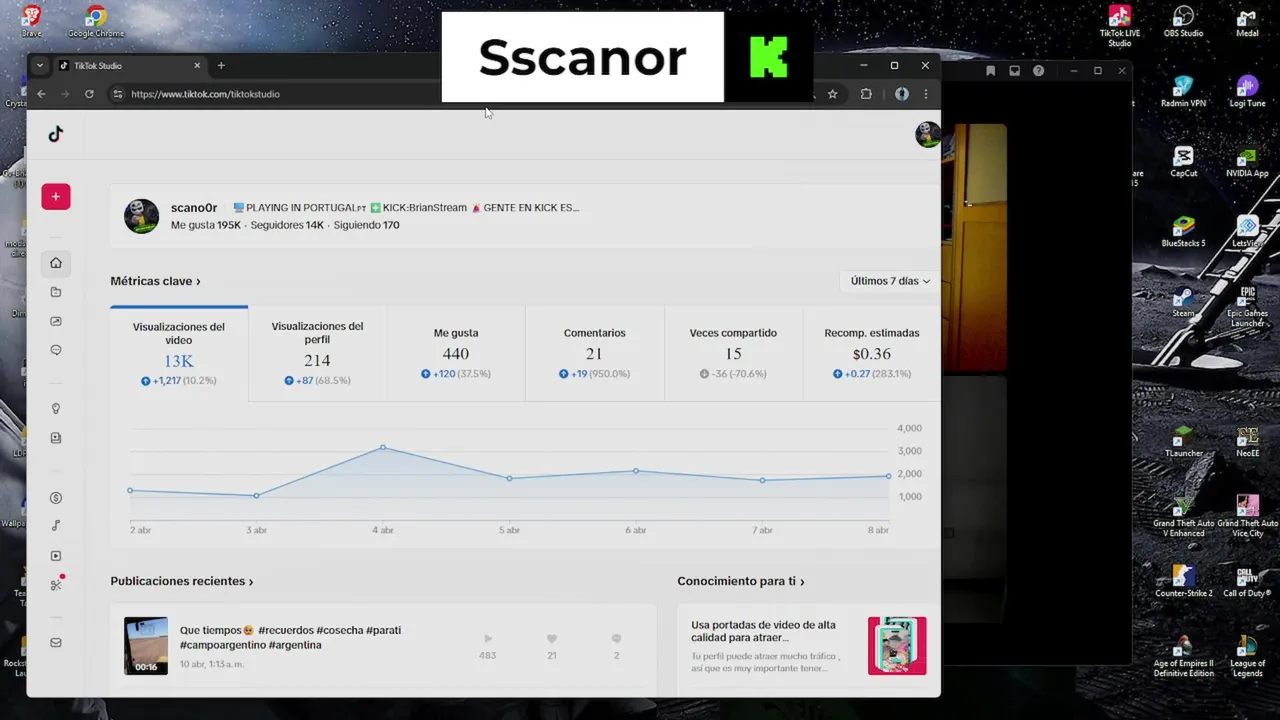Open the profile avatar at top right
This screenshot has height=720, width=1280.
click(x=927, y=134)
